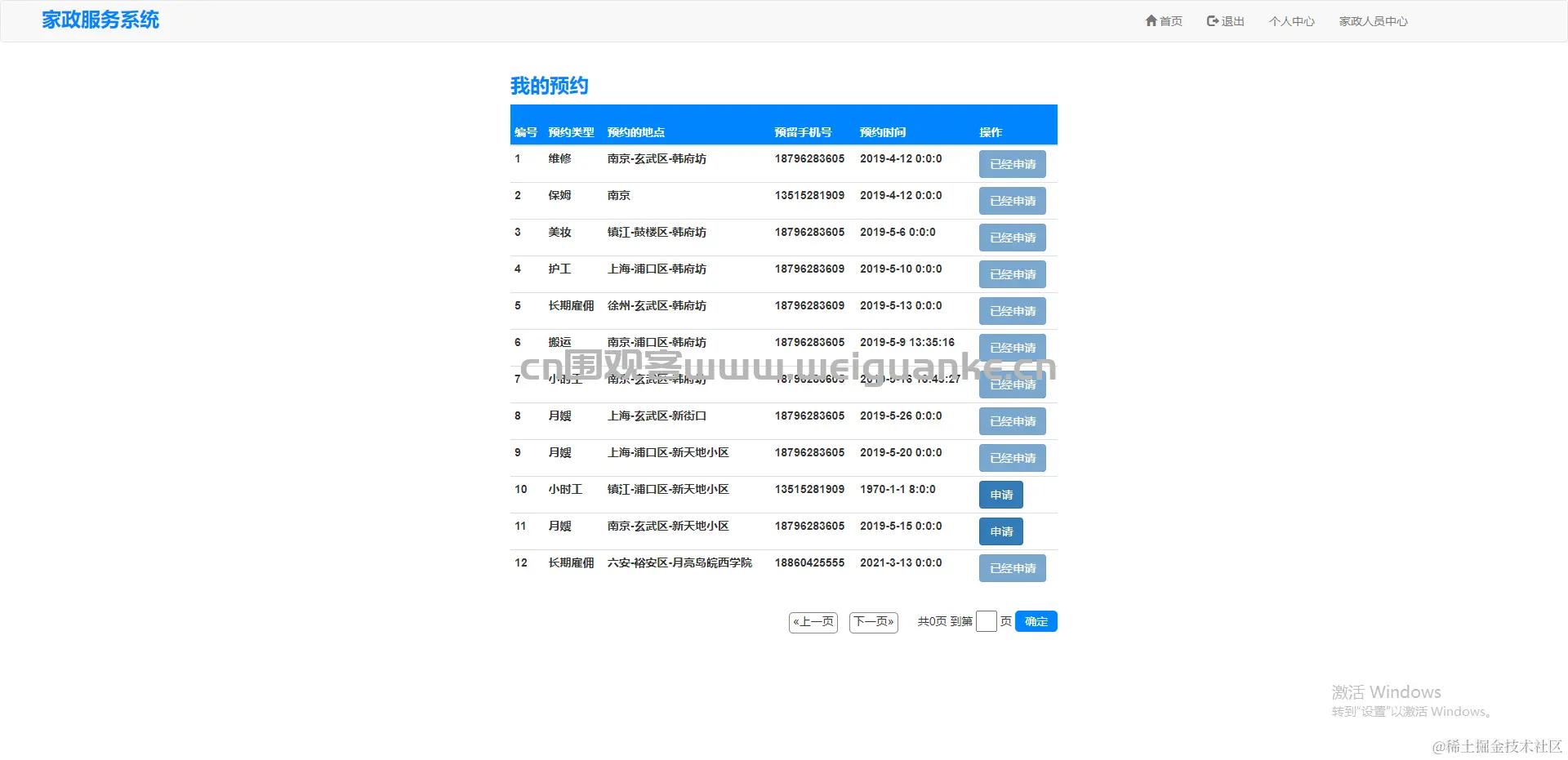Click the 共0页 page count text
Viewport: 1568px width, 760px height.
[x=932, y=621]
